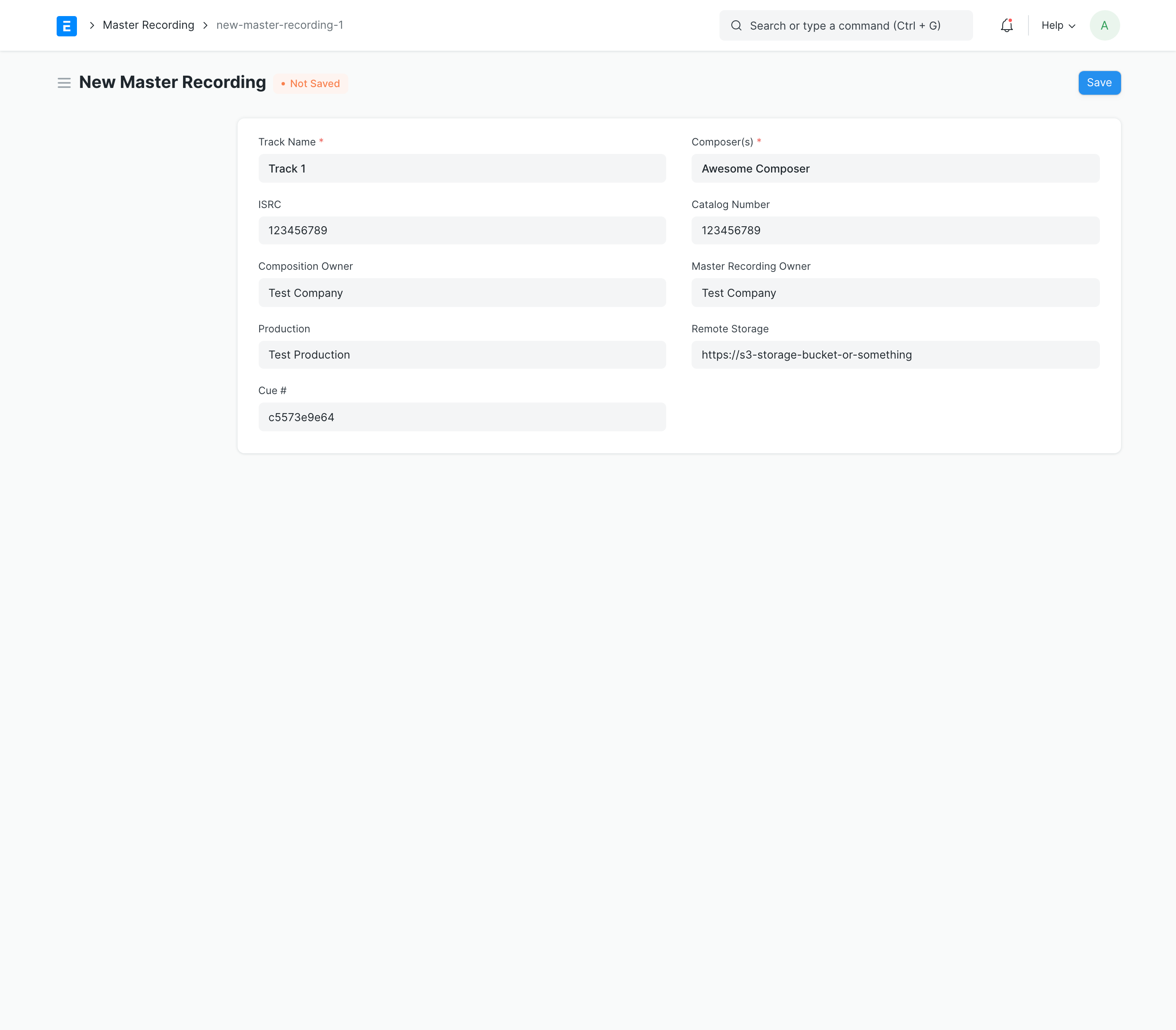Click the Catalog Number field
Screen dimensions: 1176x1030
(895, 230)
